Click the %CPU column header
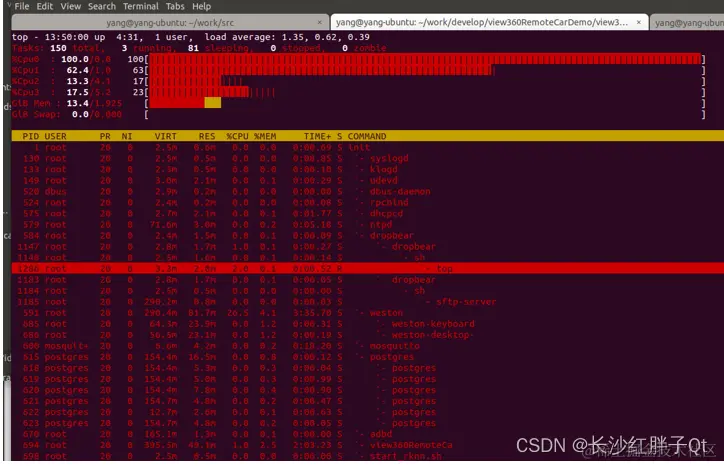724x466 pixels. point(237,136)
